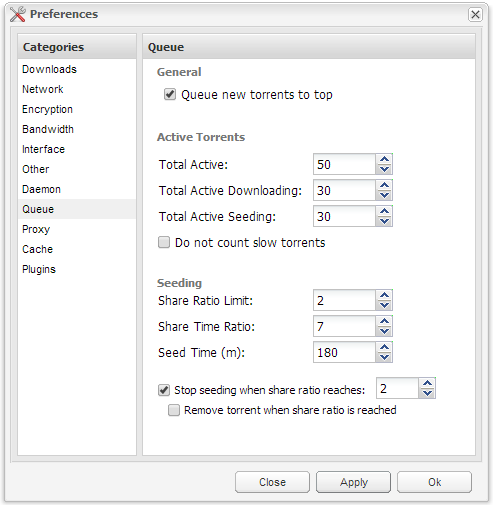
Task: Toggle Stop seeding when share ratio reaches
Action: (x=164, y=390)
